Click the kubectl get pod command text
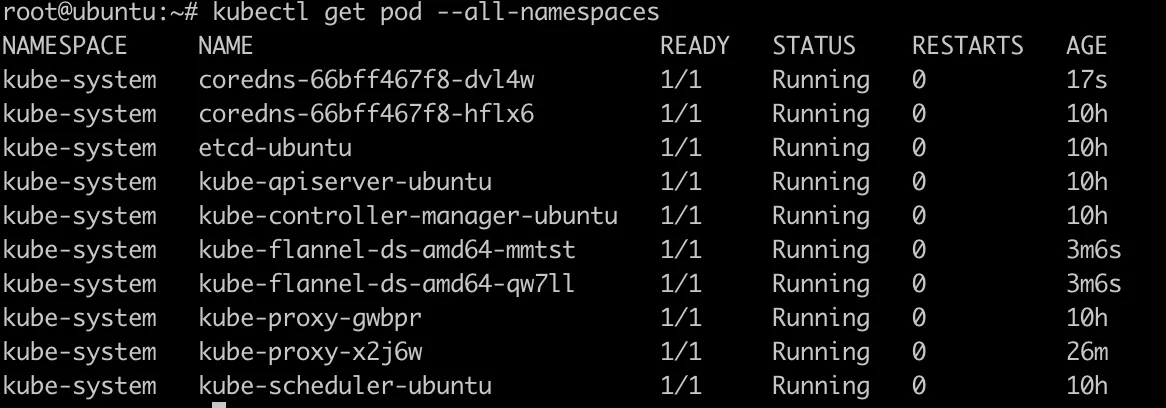Image resolution: width=1166 pixels, height=408 pixels. coord(436,13)
